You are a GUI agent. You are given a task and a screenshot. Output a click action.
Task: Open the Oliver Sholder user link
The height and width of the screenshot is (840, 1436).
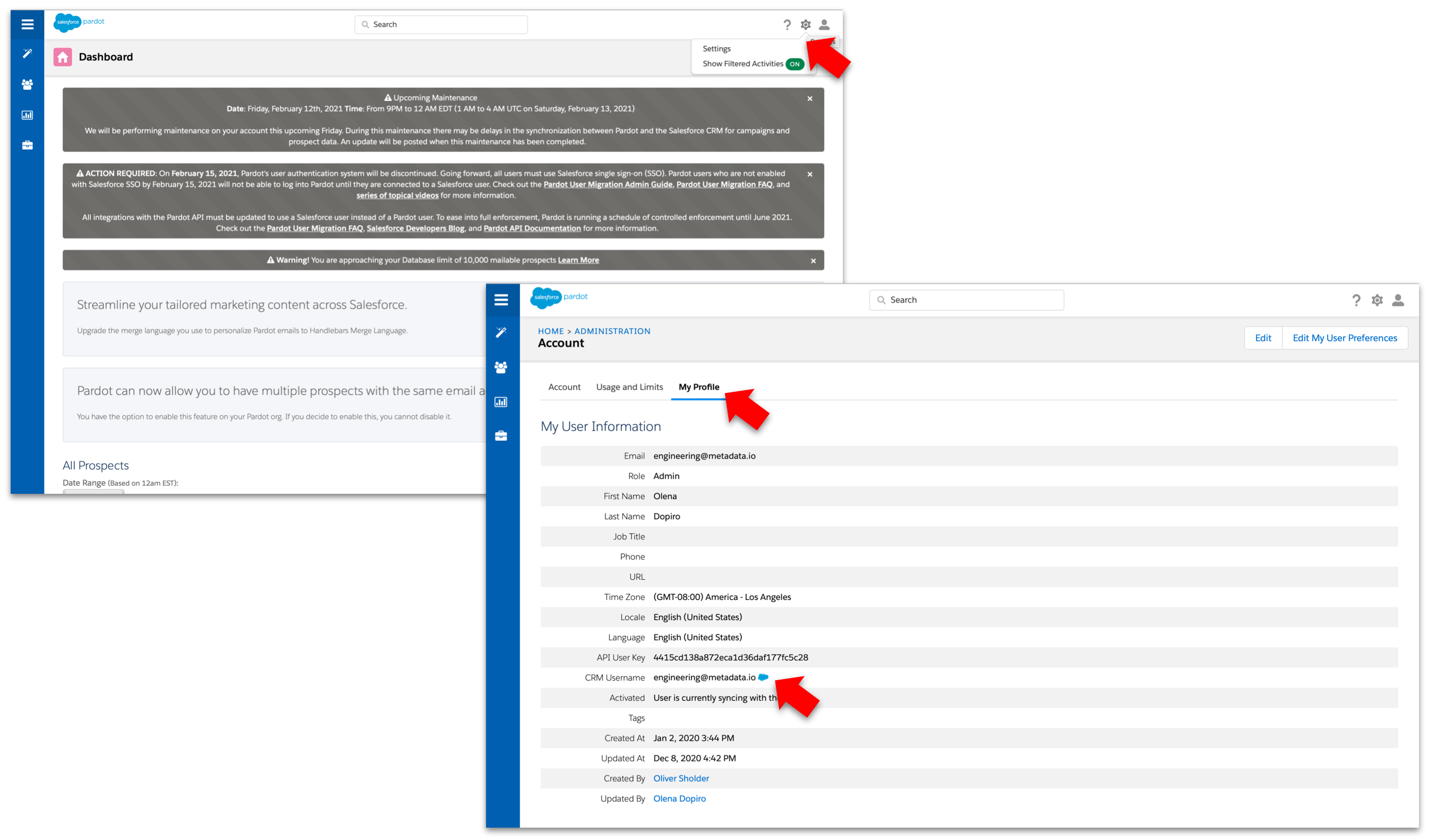(x=681, y=778)
